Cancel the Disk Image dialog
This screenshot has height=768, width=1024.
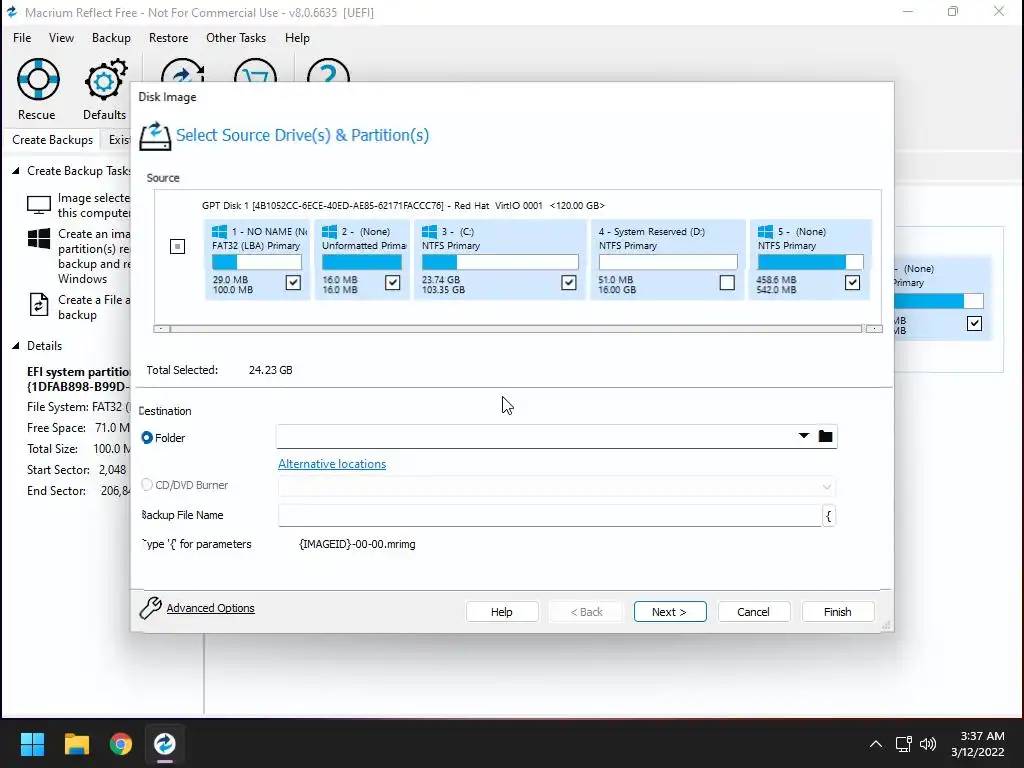(x=754, y=612)
